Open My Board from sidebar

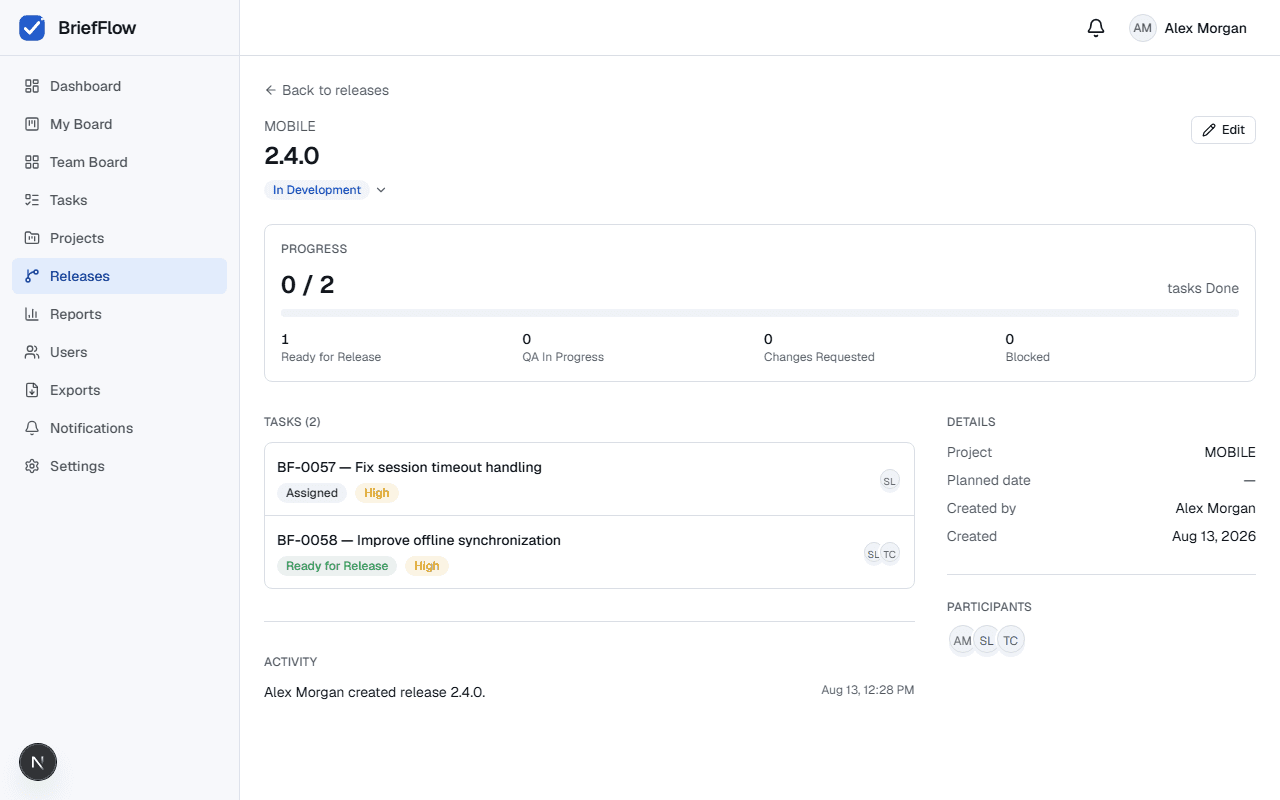(119, 124)
